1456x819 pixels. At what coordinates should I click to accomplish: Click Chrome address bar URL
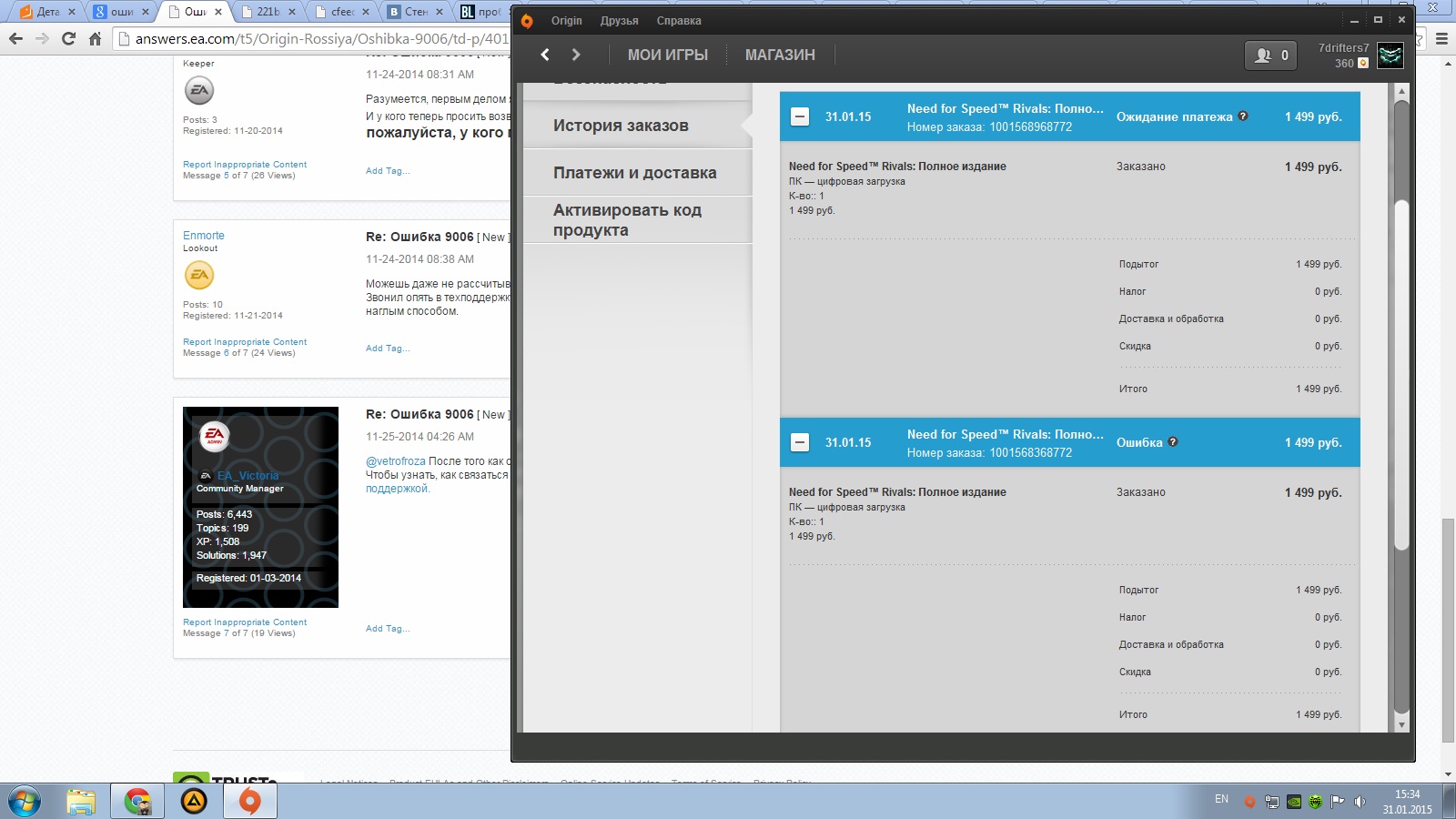[322, 38]
